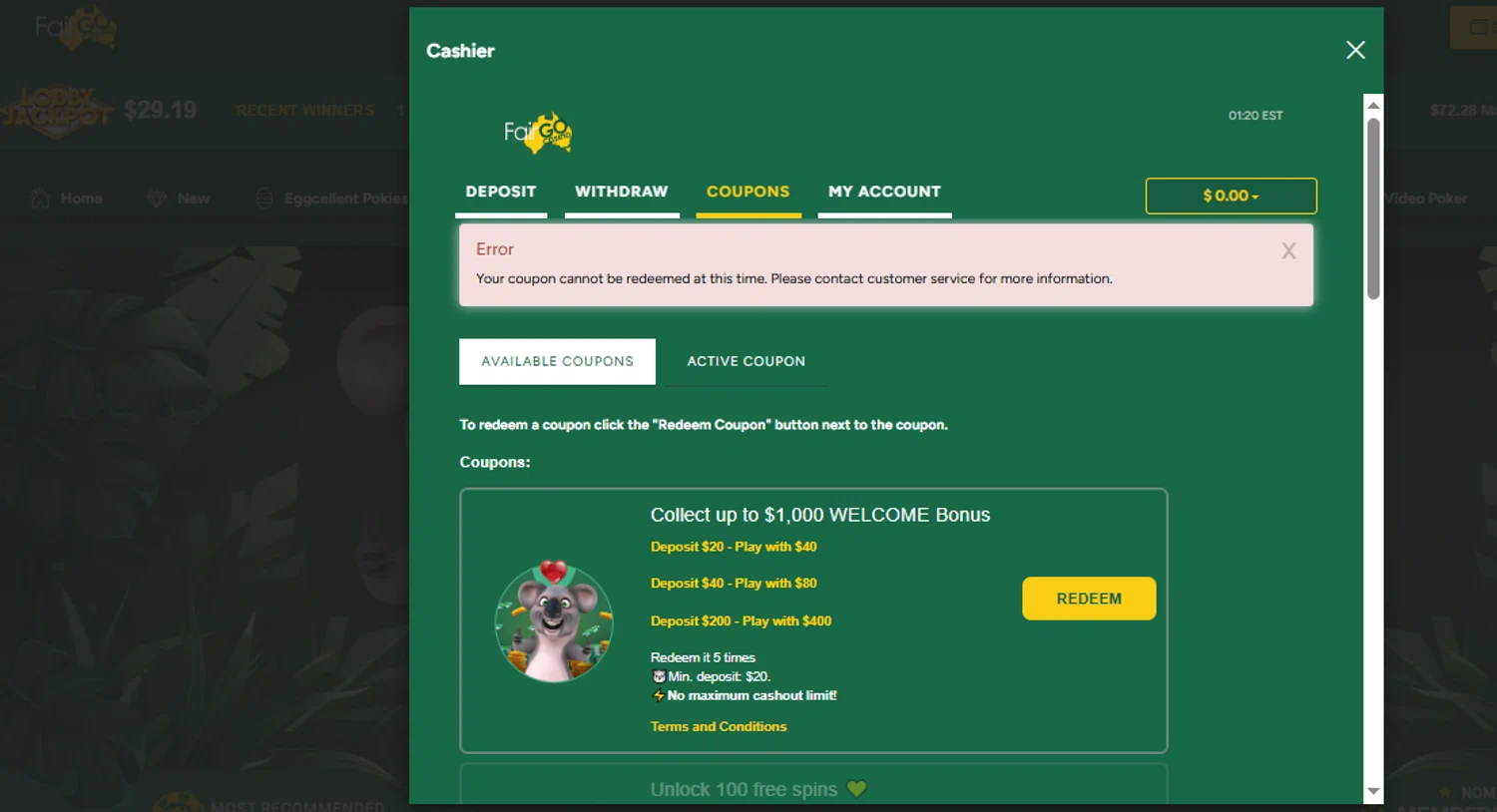Switch to the Active Coupon sub-tab
This screenshot has height=812, width=1497.
click(747, 361)
